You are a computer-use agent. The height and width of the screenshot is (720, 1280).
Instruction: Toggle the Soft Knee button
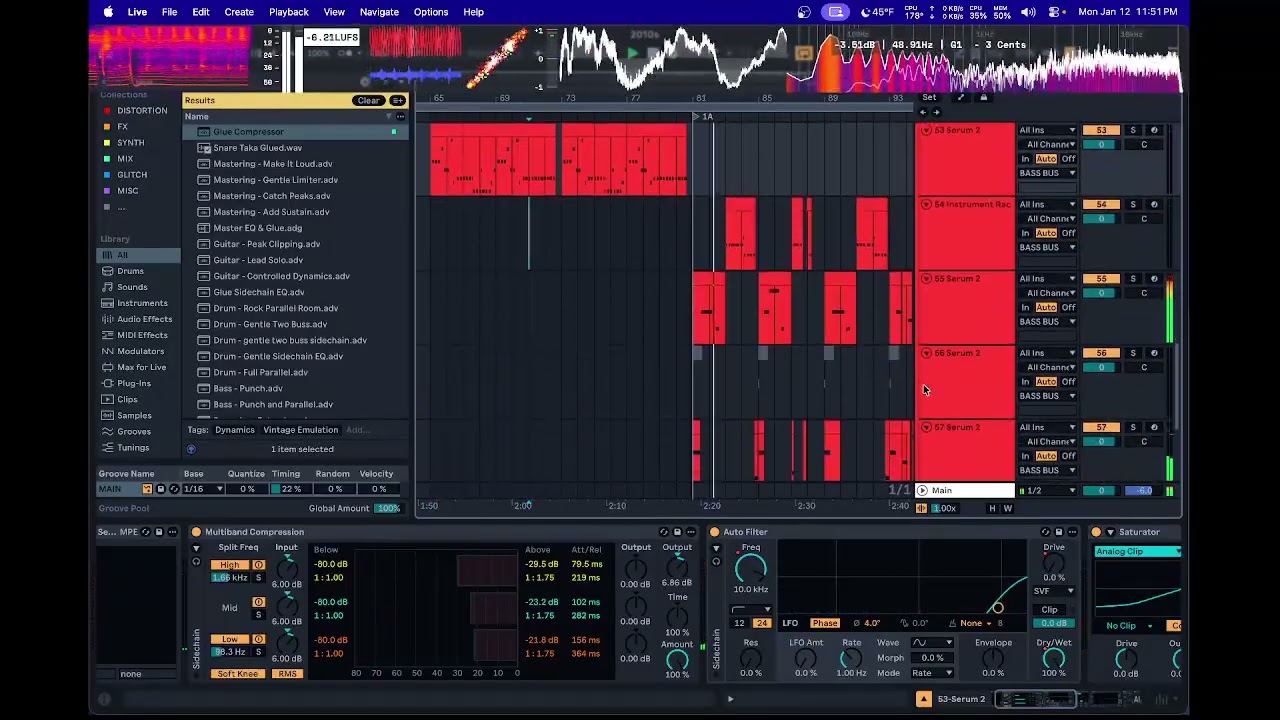[238, 674]
